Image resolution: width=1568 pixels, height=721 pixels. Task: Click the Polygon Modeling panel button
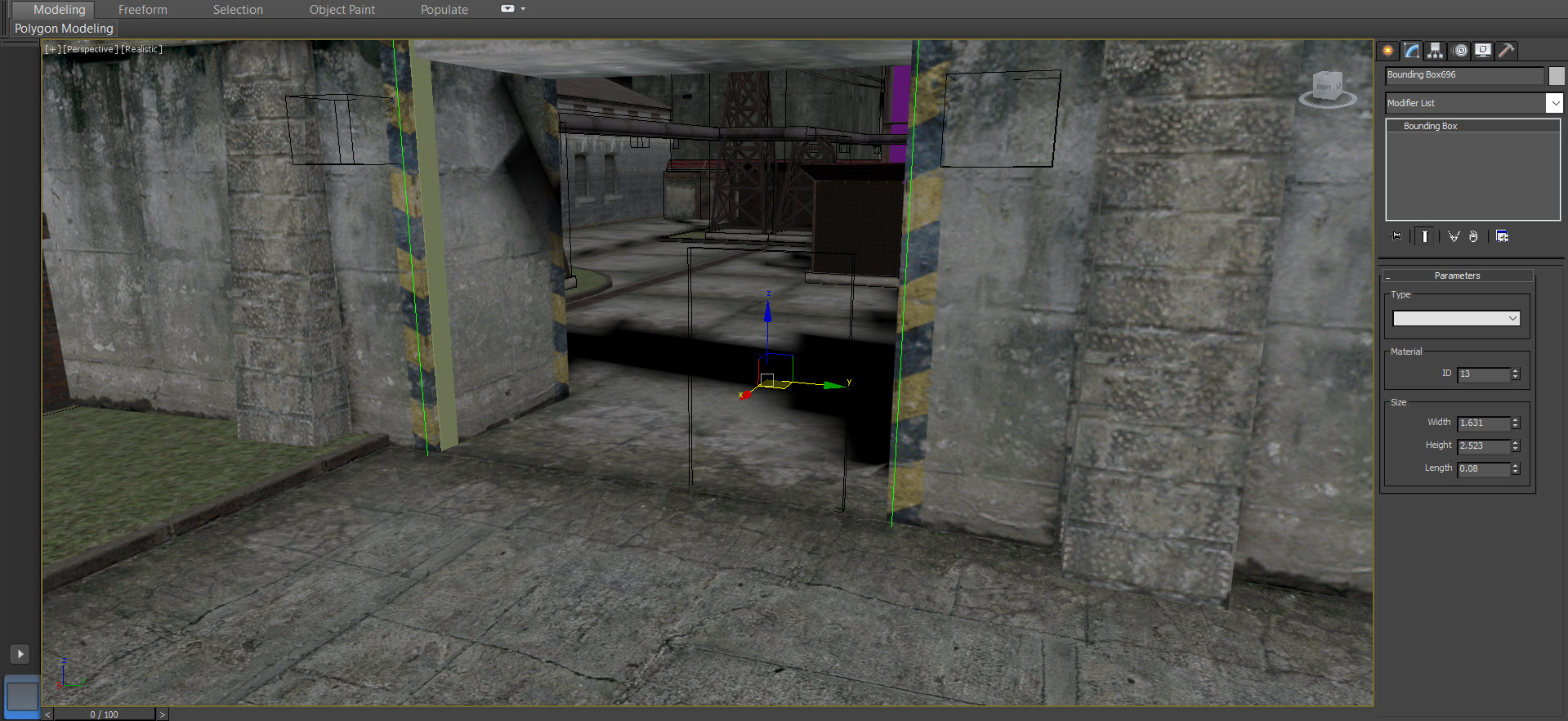[x=64, y=29]
